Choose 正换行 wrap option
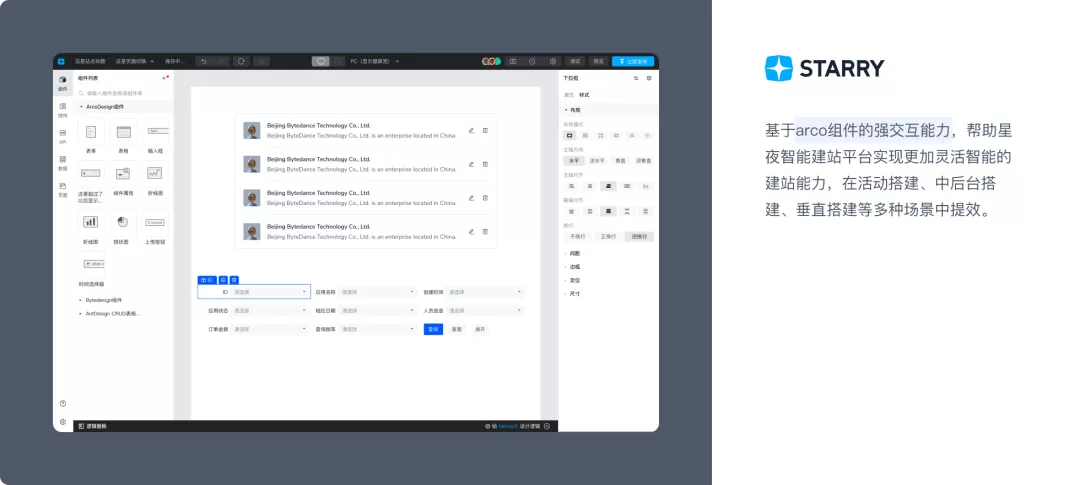 (608, 236)
